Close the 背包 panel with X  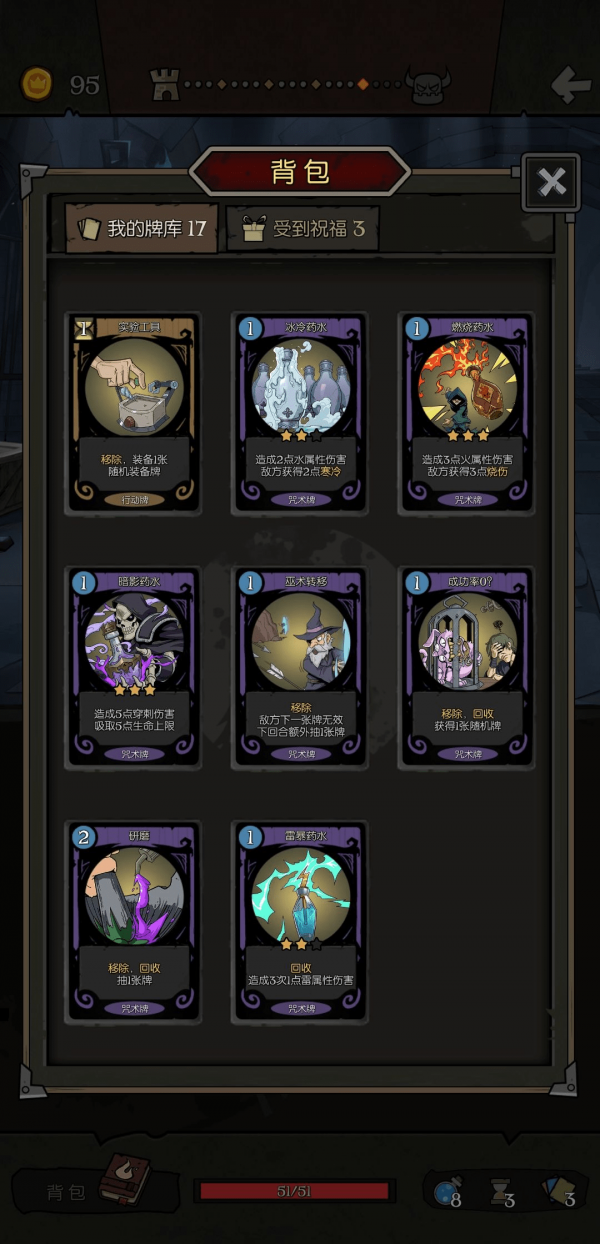[x=551, y=182]
